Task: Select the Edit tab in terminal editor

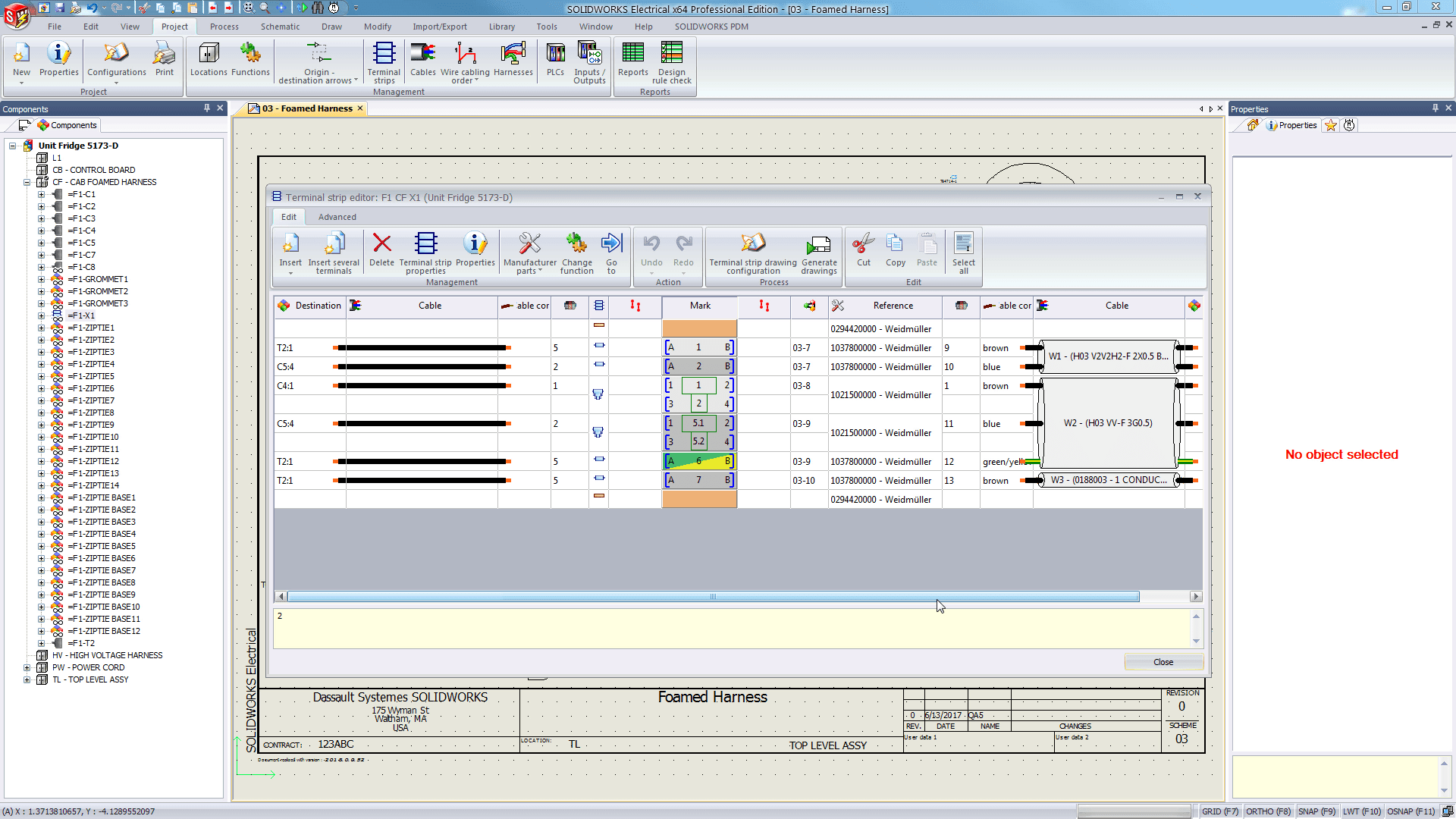Action: tap(289, 217)
